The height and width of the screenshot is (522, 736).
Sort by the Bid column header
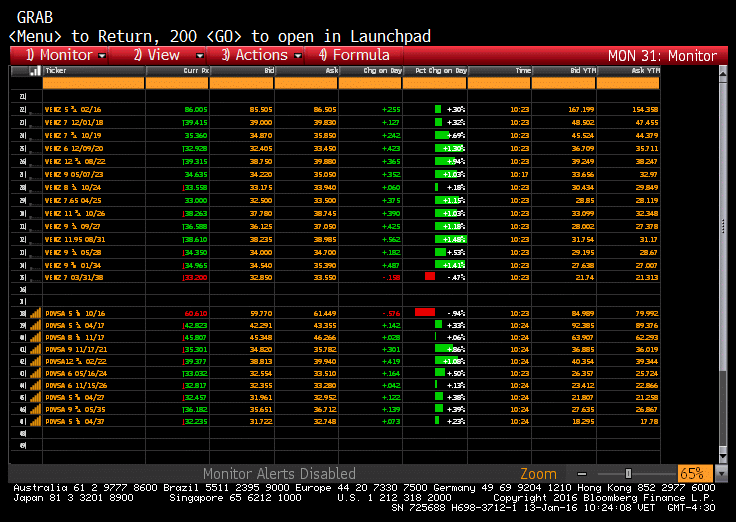point(242,71)
